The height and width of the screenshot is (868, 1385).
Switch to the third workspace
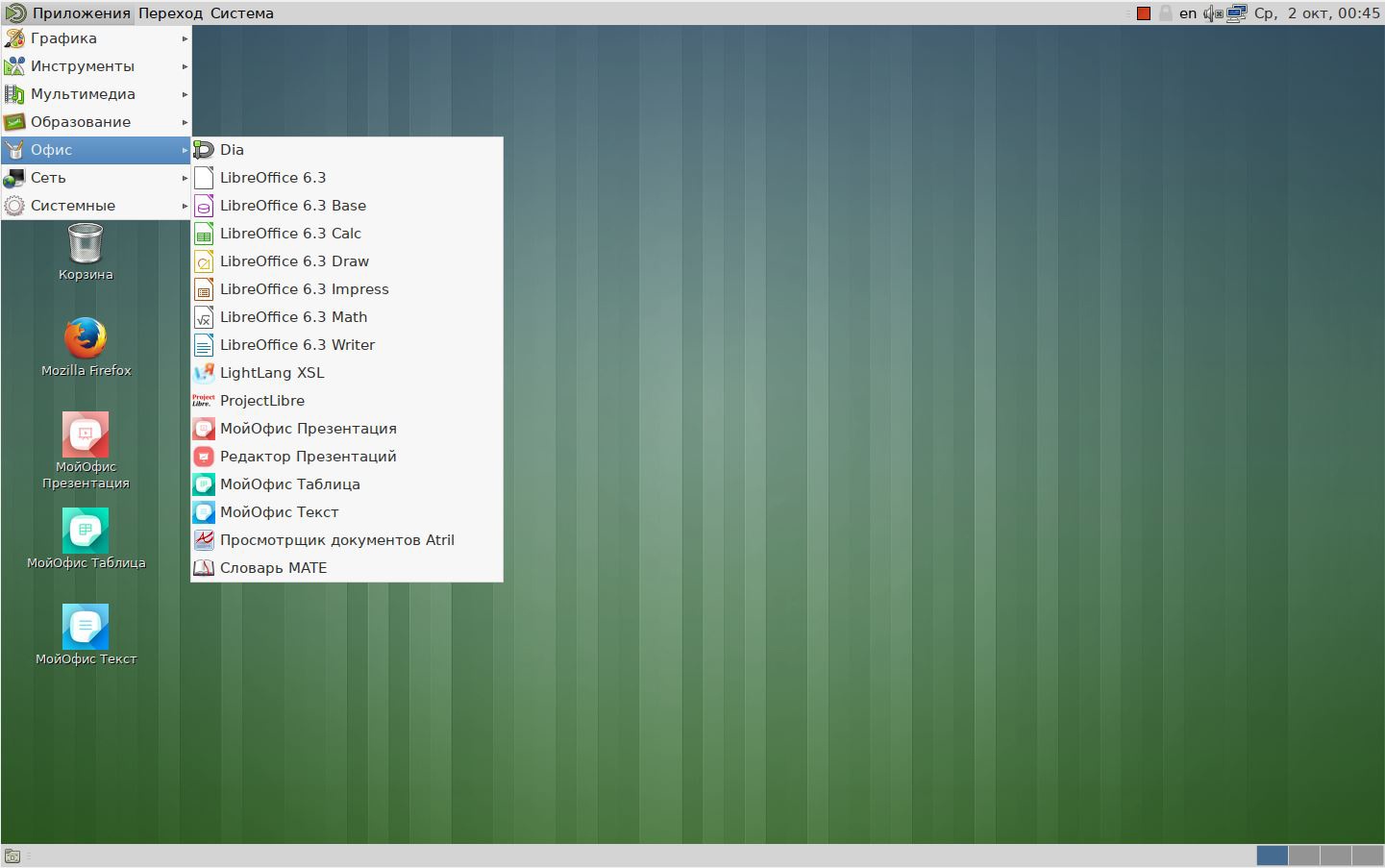tap(1336, 856)
